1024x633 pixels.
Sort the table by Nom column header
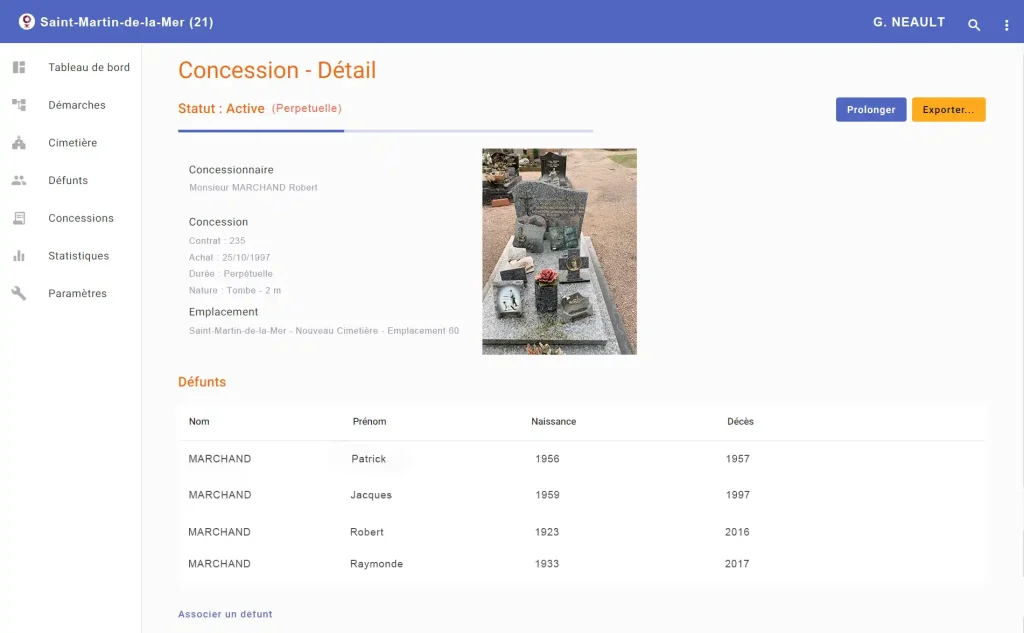(x=199, y=421)
